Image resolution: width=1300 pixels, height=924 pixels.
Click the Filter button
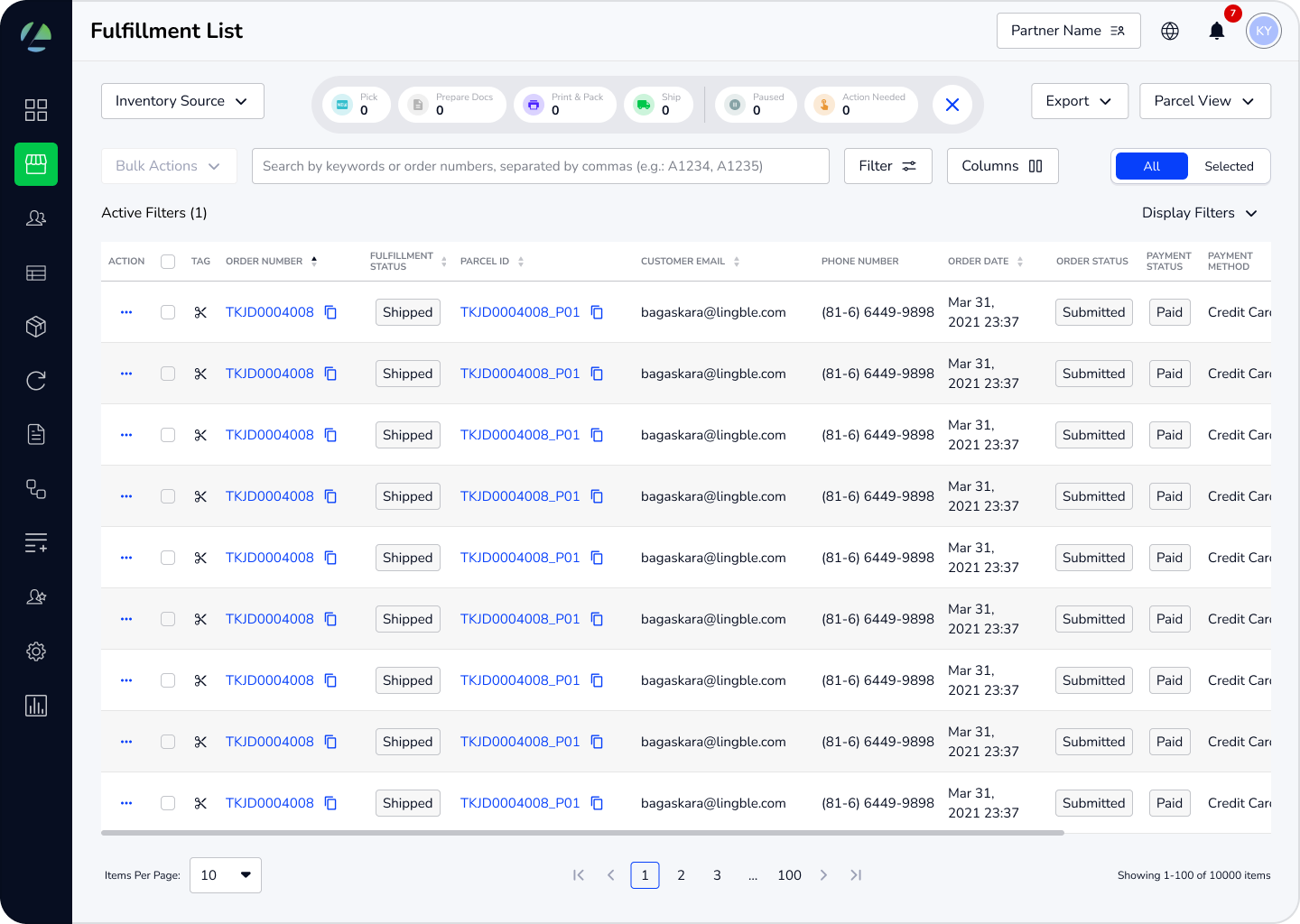click(x=887, y=166)
